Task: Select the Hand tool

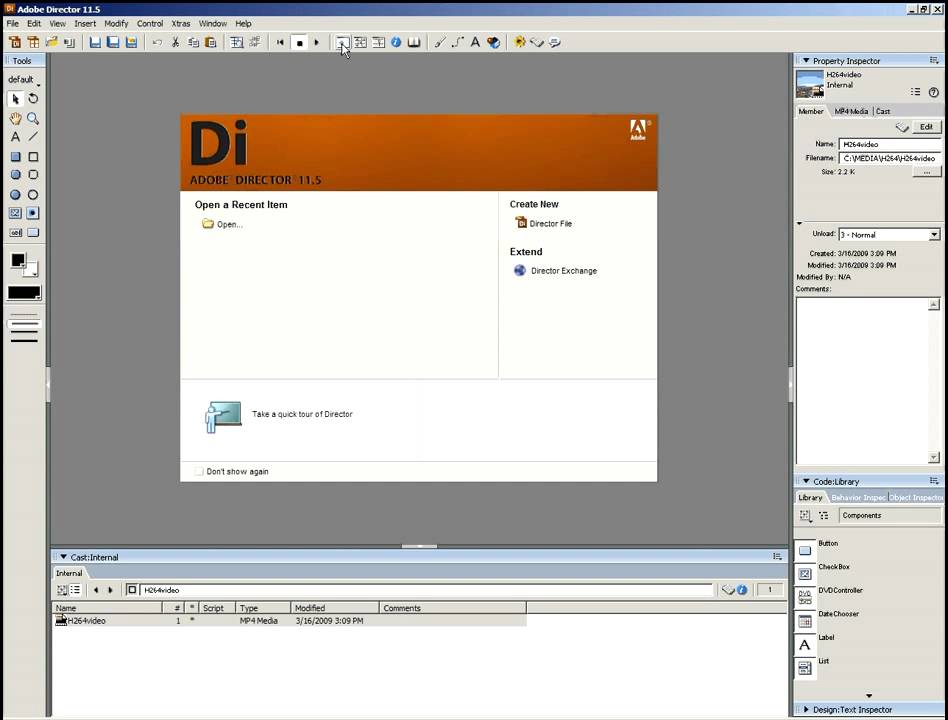Action: pos(15,118)
